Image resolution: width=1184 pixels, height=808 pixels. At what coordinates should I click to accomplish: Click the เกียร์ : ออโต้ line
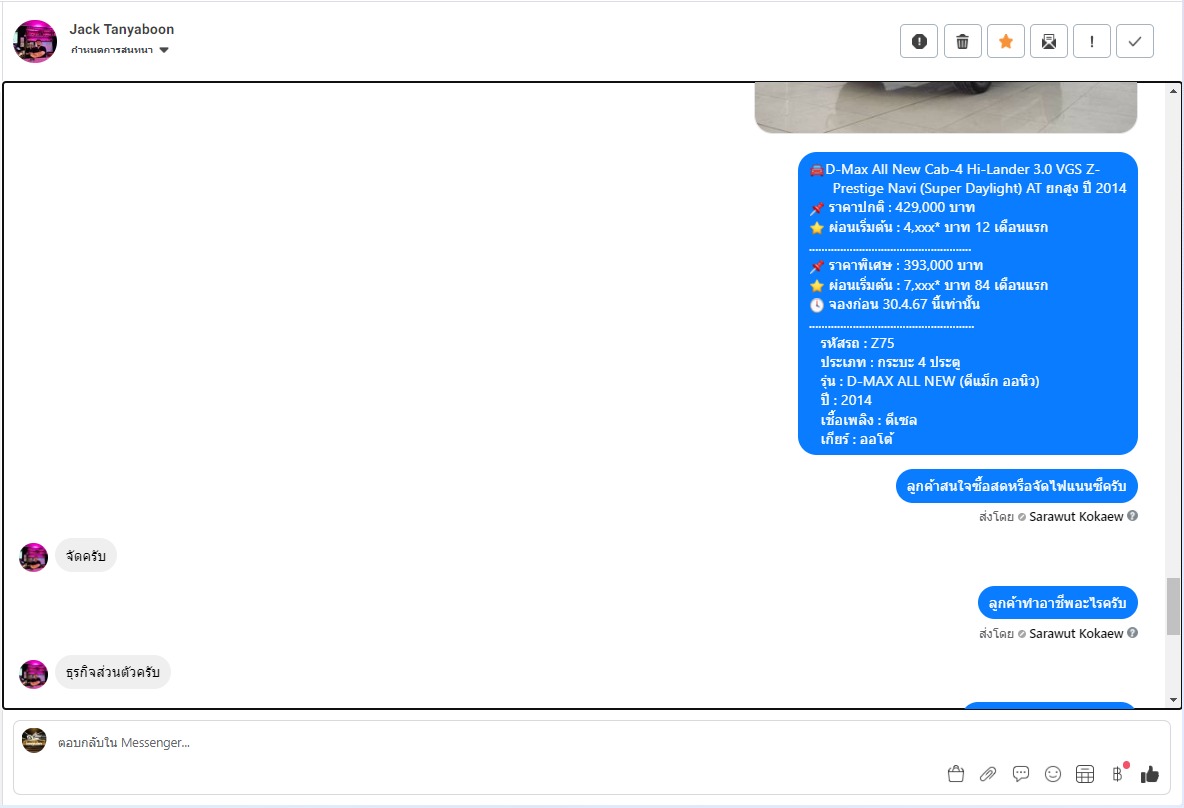[x=856, y=439]
